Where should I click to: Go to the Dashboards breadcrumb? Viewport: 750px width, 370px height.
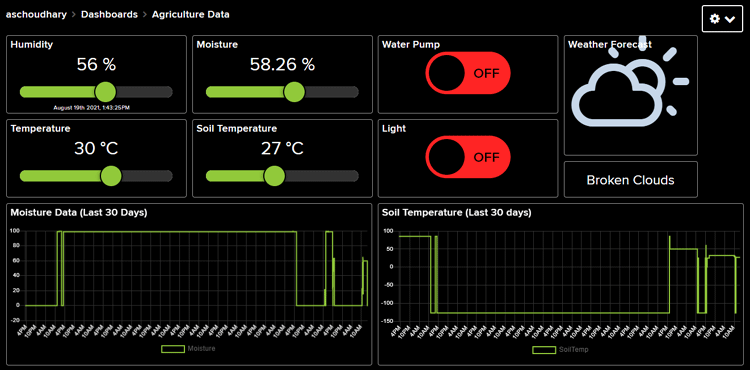[110, 14]
